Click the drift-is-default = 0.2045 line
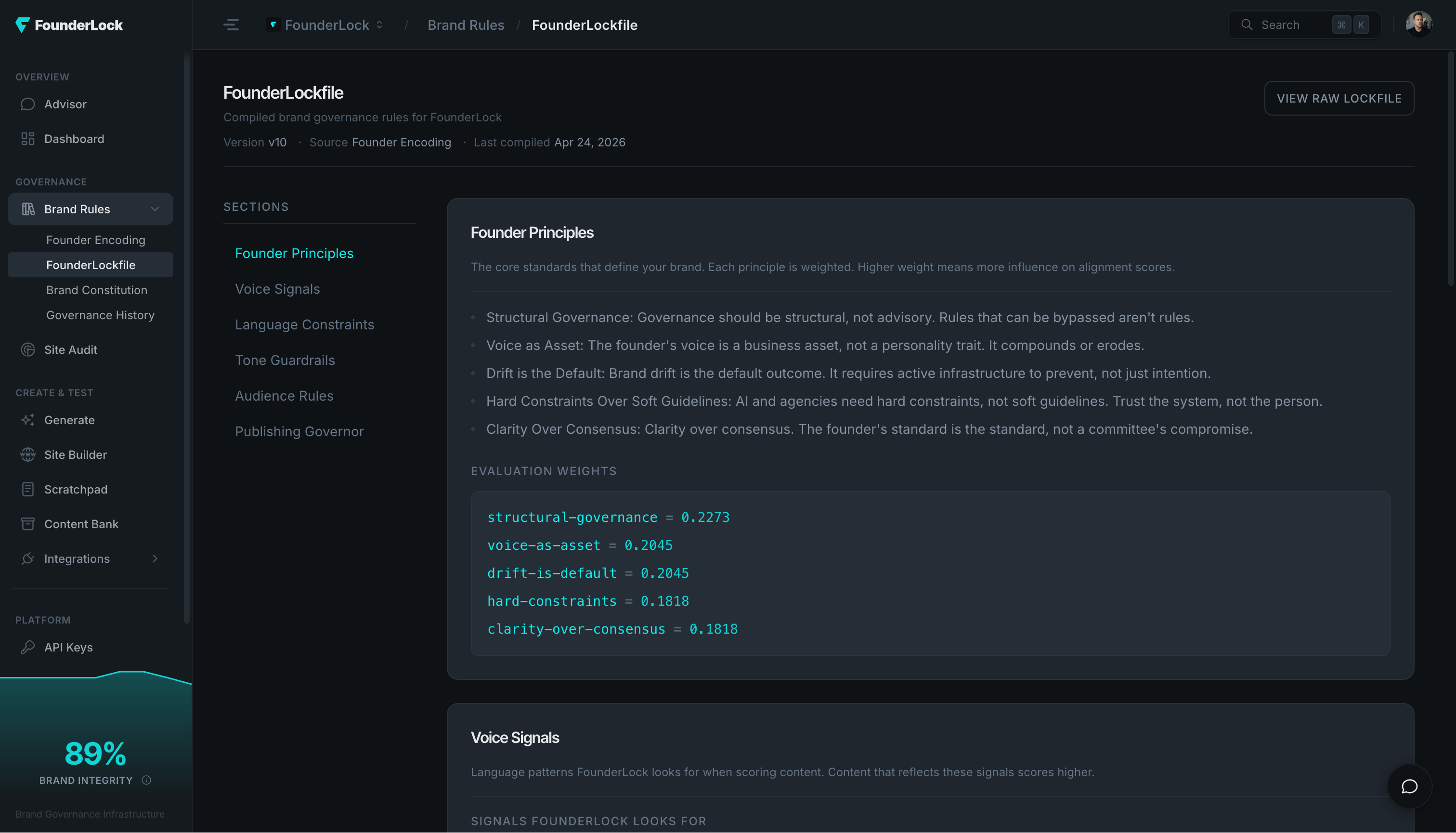This screenshot has height=833, width=1456. pos(588,573)
